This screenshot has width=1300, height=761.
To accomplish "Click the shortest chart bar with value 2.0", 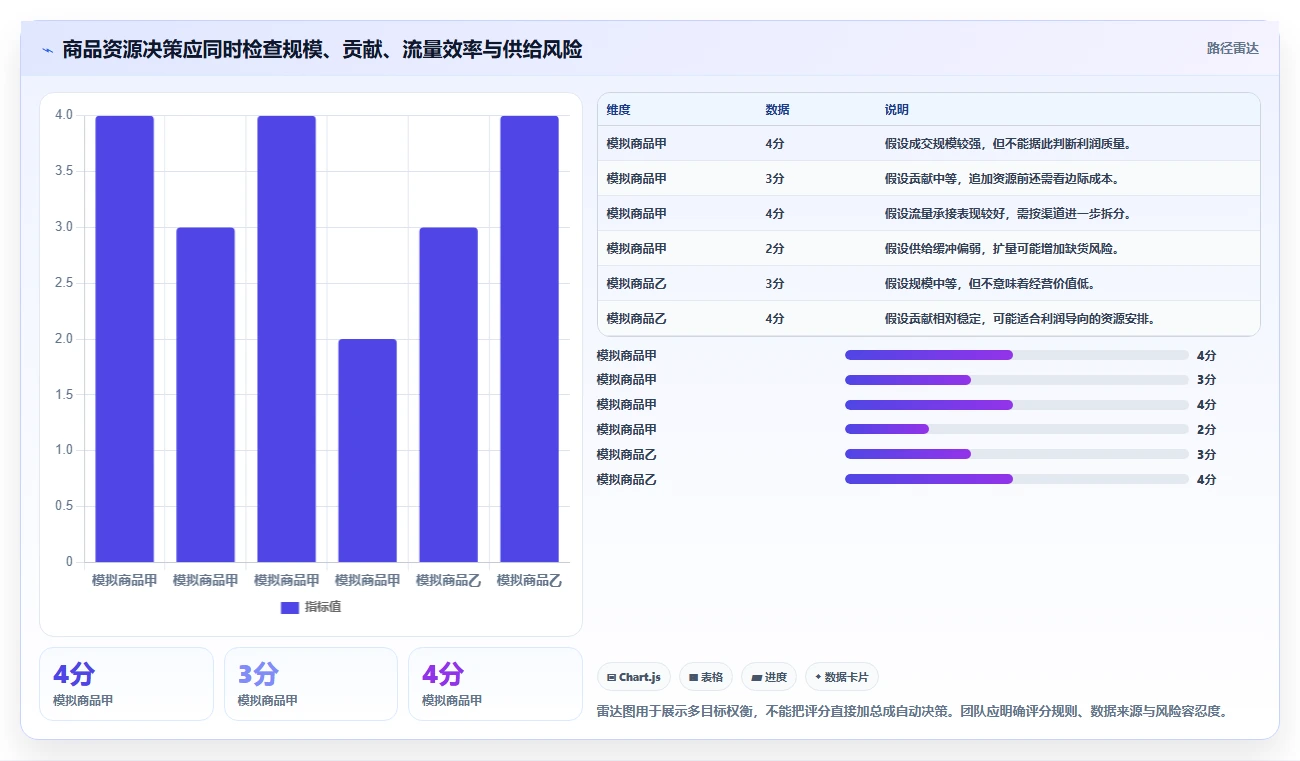I will (367, 450).
